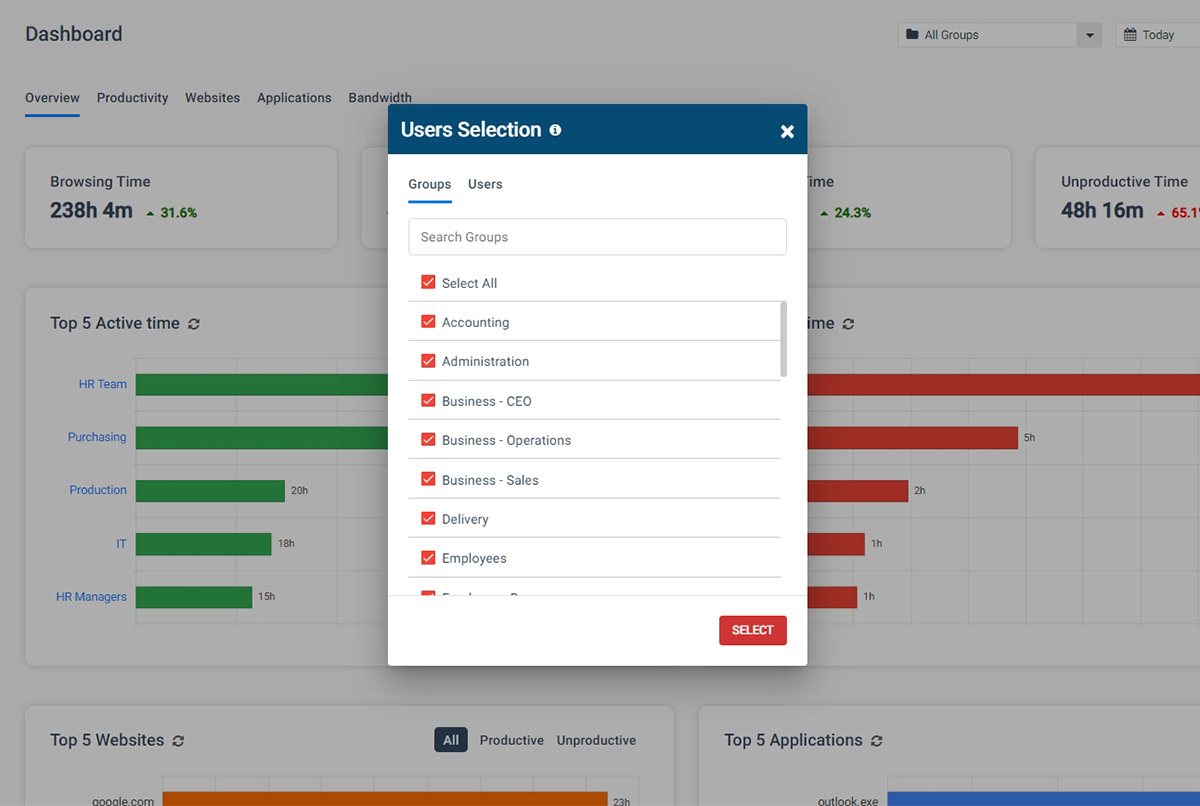Refresh the Top 5 Active time chart
Screen dimensions: 1200x806
[x=195, y=323]
